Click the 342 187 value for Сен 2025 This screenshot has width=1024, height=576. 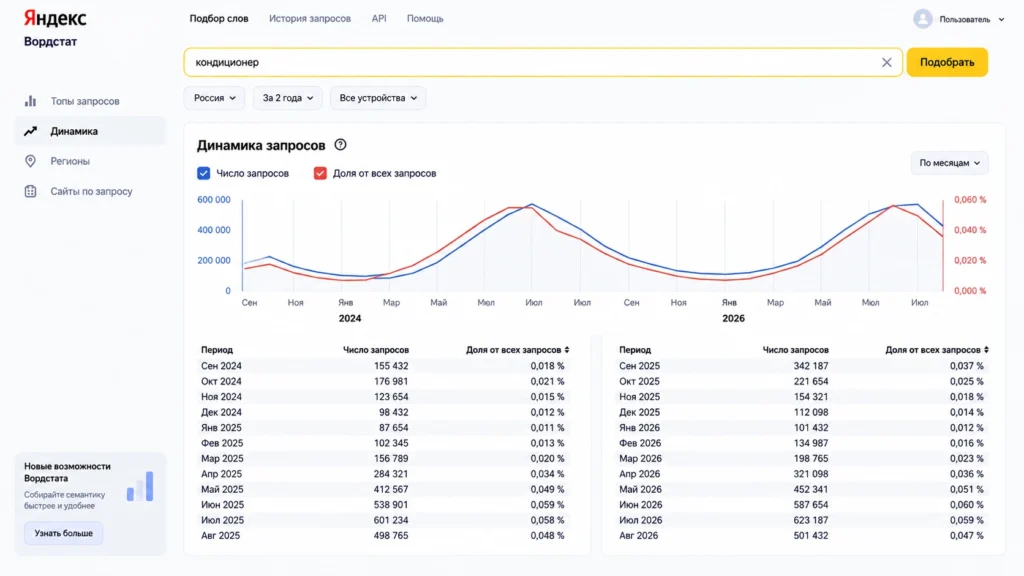tap(810, 366)
